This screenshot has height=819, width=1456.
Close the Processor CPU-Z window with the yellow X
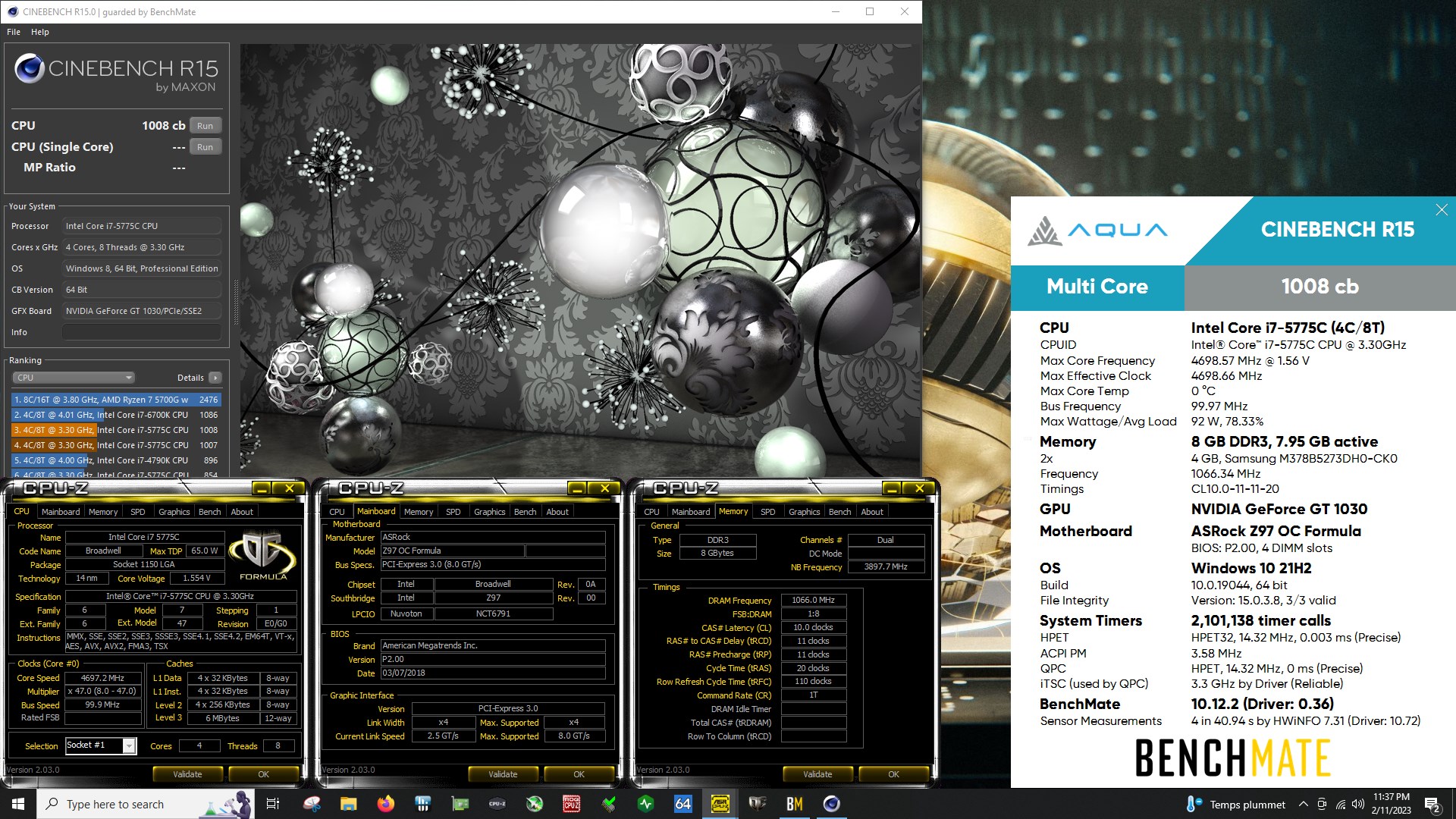[x=289, y=488]
